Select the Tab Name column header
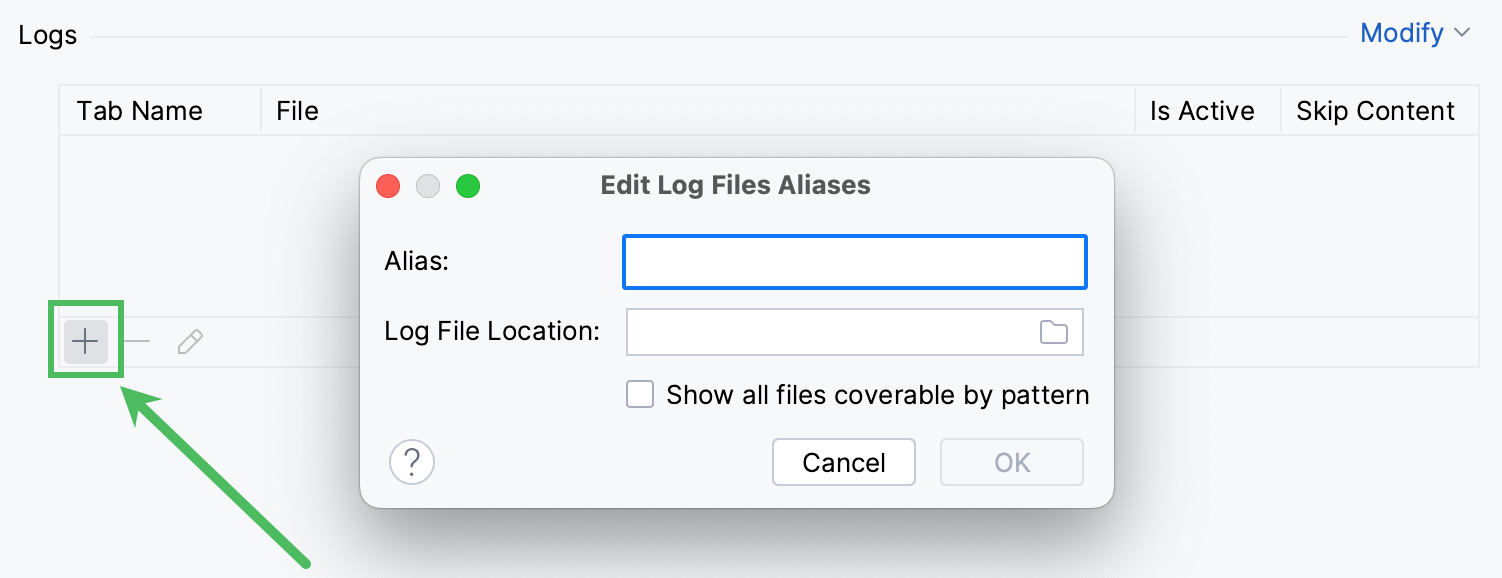This screenshot has width=1502, height=578. [x=139, y=110]
